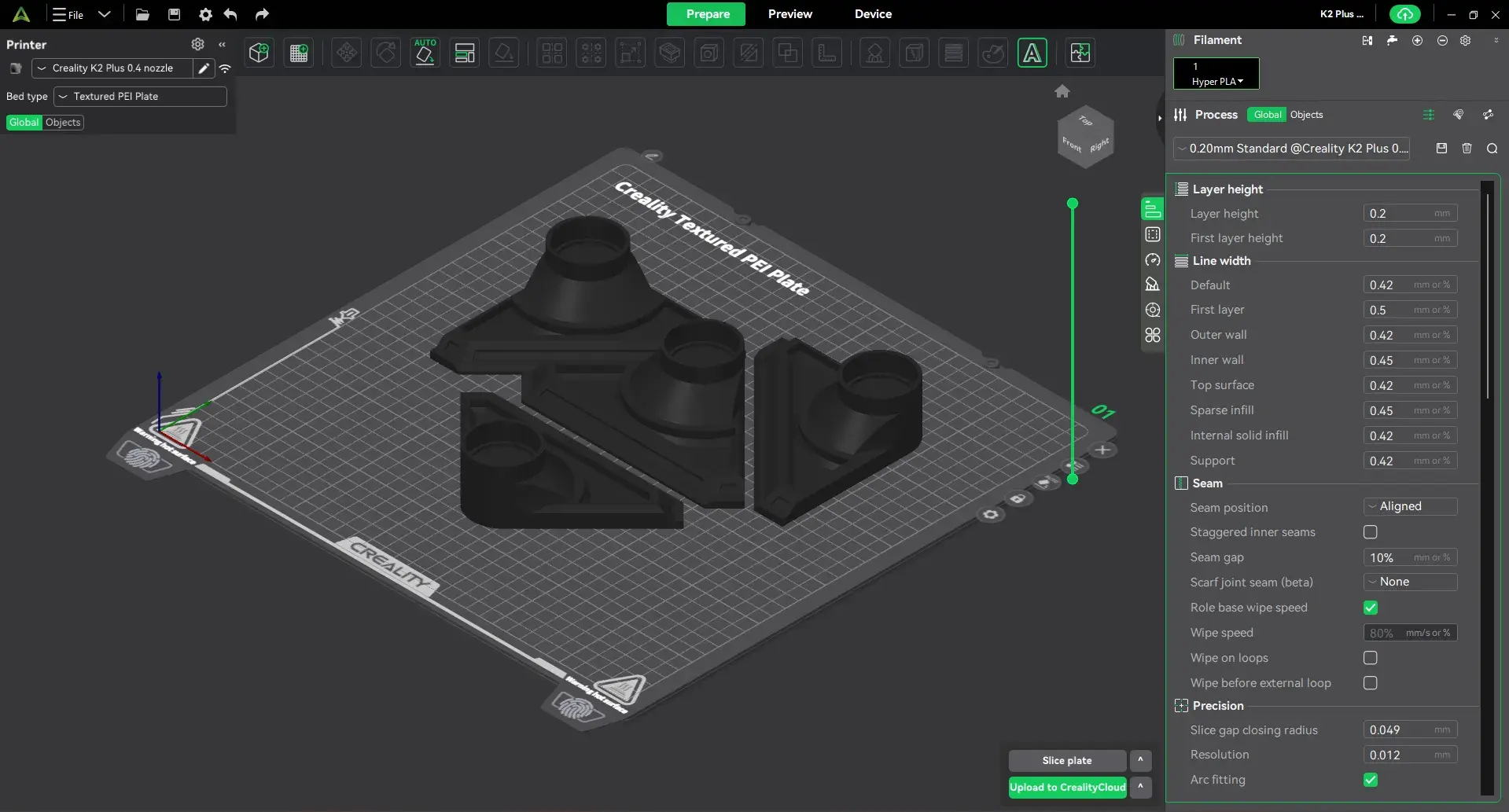Select Global in the Process panel
Screen dimensions: 1509x812
[1267, 115]
